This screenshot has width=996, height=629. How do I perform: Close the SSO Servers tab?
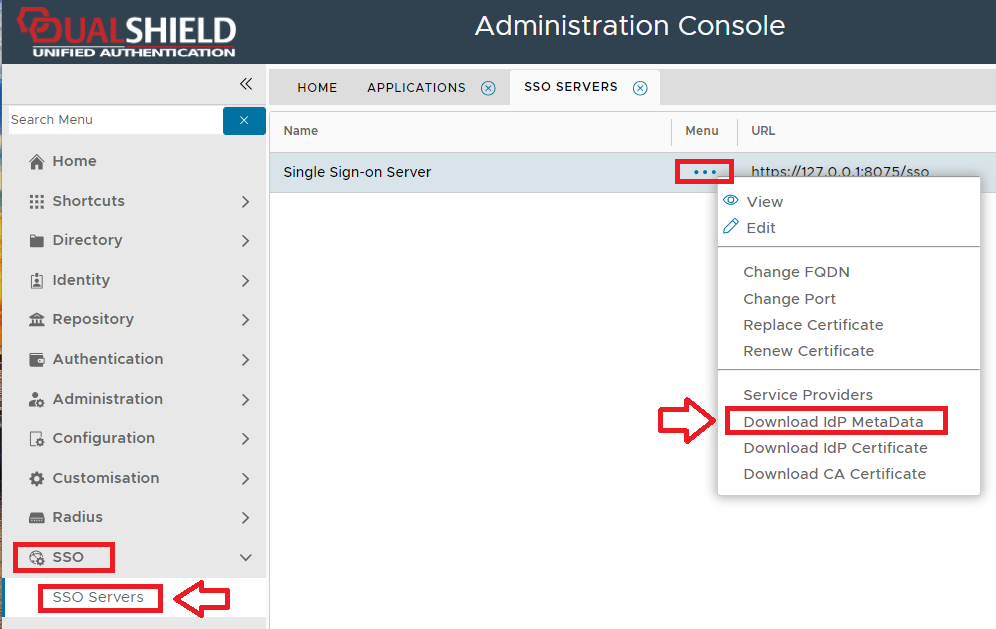coord(640,88)
